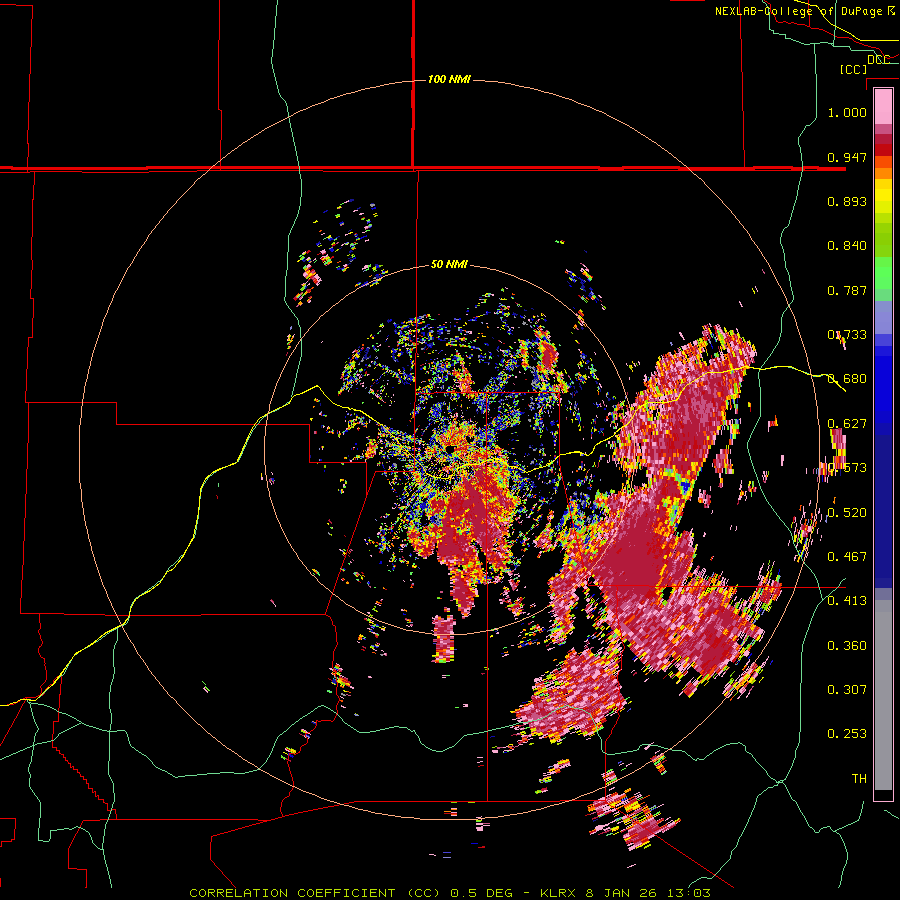Click the 0.307 legend value

(x=847, y=690)
